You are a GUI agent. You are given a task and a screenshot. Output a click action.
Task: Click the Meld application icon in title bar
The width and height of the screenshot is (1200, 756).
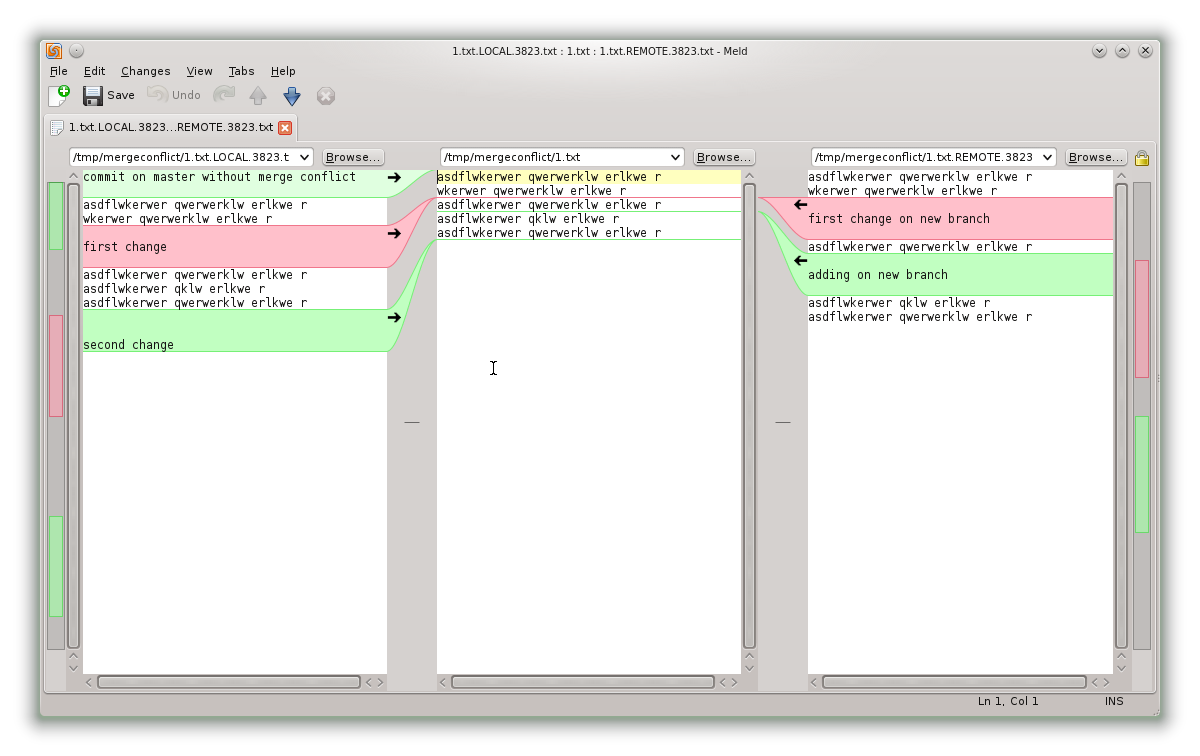(x=55, y=51)
